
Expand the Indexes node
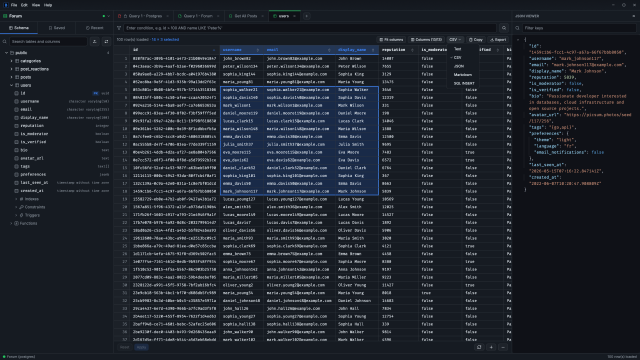pos(16,199)
